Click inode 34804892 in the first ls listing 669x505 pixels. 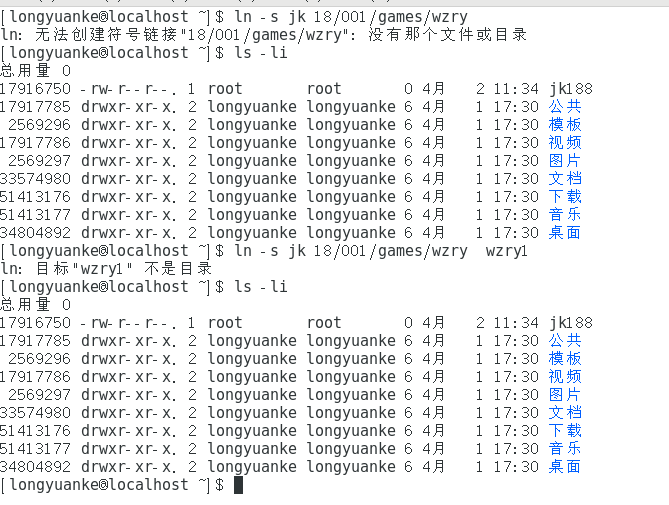point(35,233)
